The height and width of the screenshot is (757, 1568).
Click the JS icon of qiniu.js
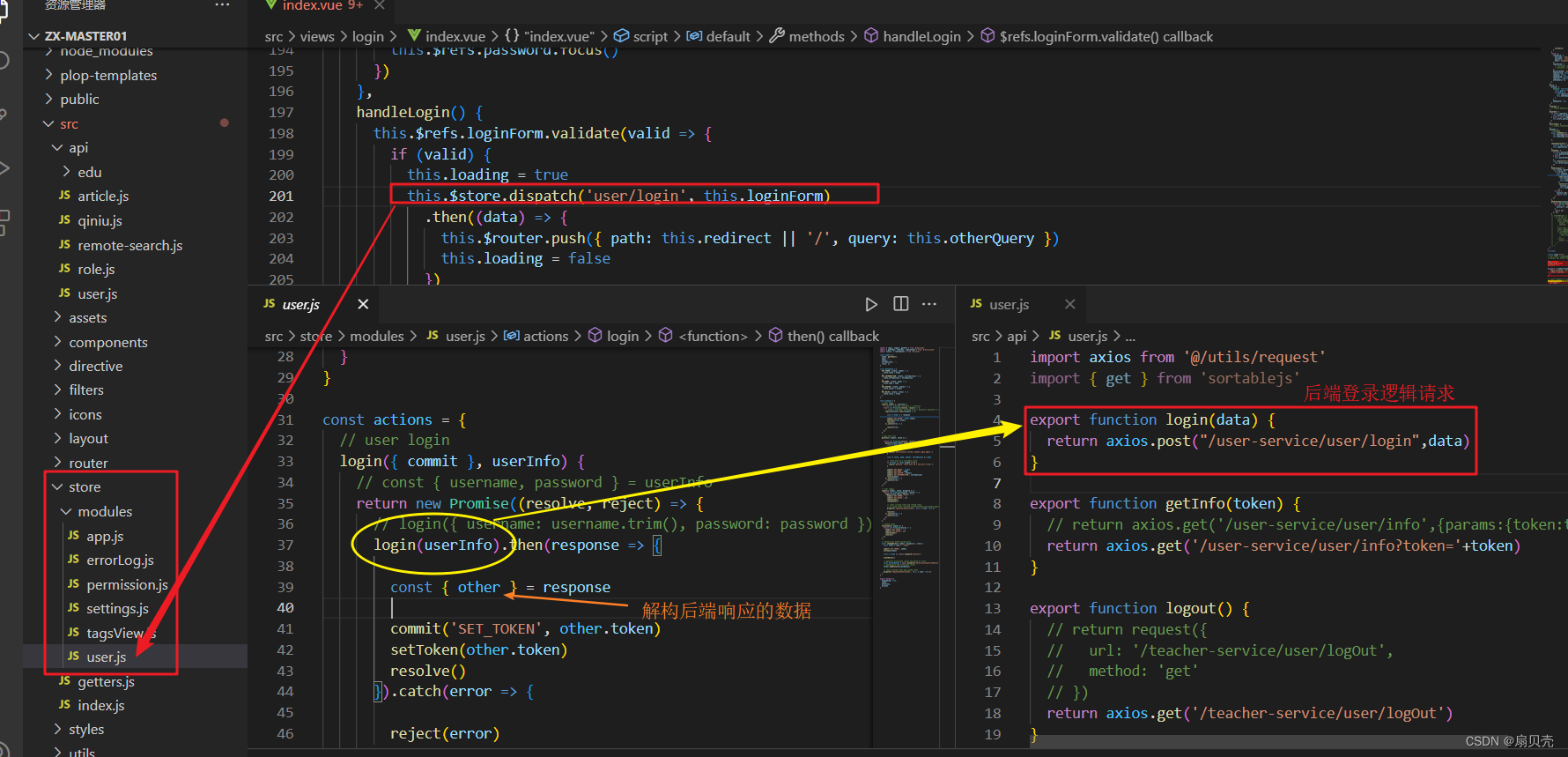(64, 220)
